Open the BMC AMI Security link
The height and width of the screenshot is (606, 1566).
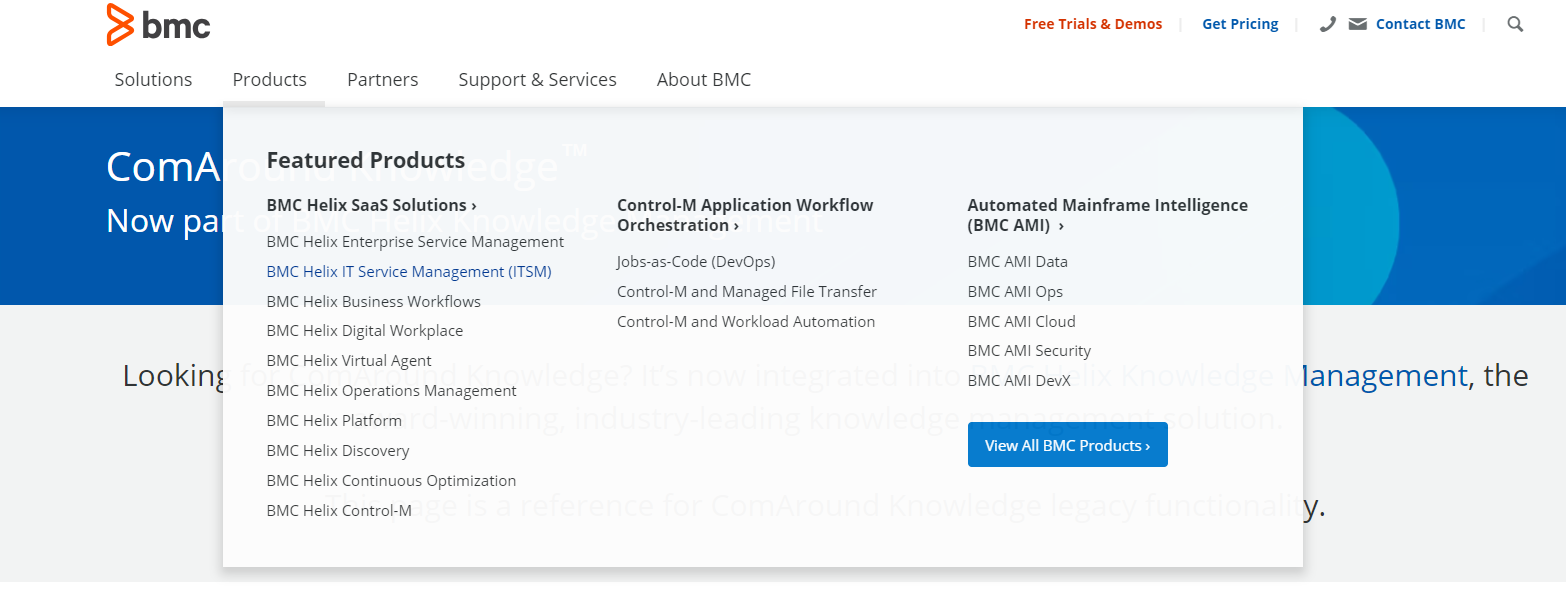click(1029, 351)
